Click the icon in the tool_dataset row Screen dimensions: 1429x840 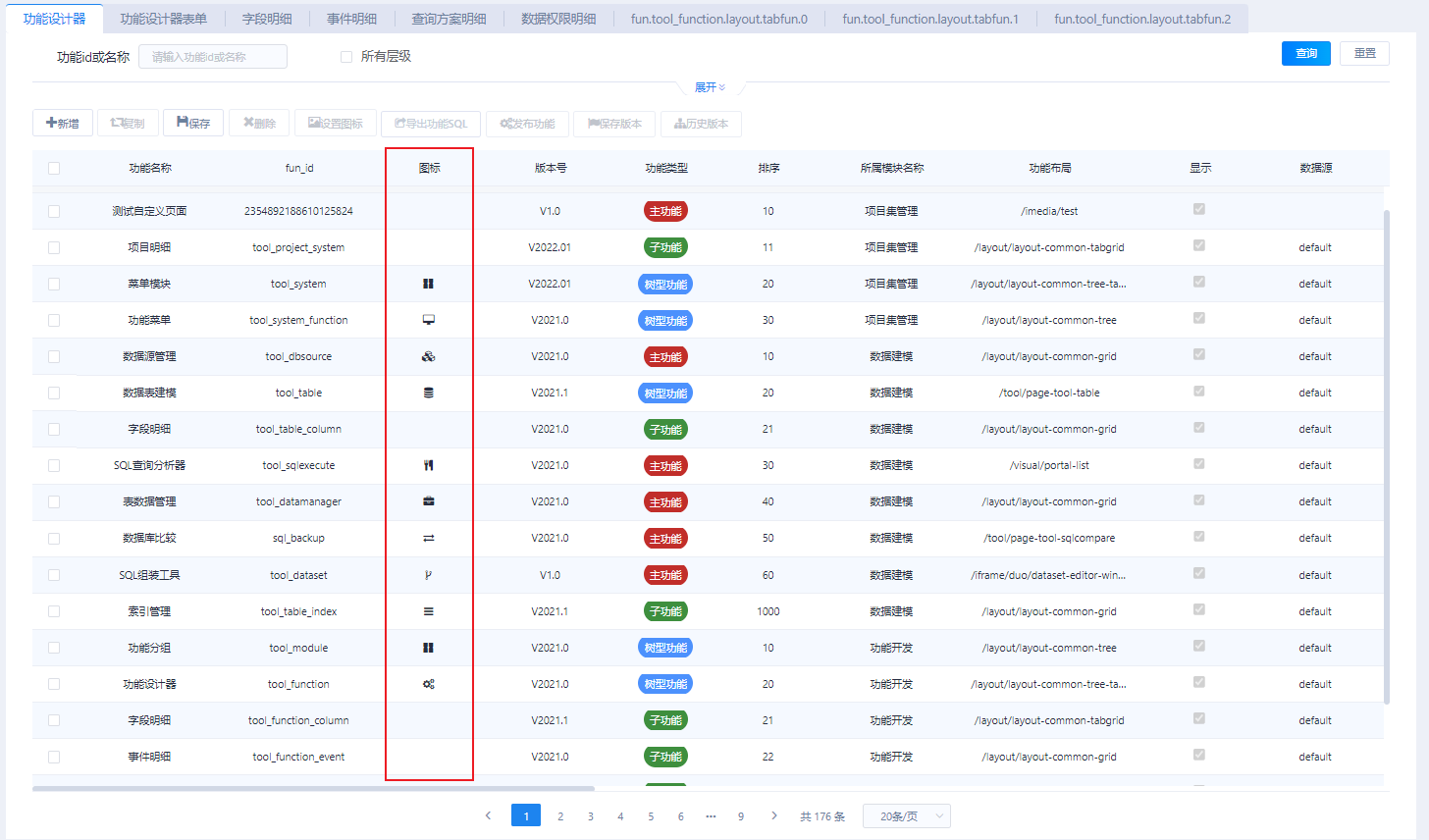(x=428, y=575)
